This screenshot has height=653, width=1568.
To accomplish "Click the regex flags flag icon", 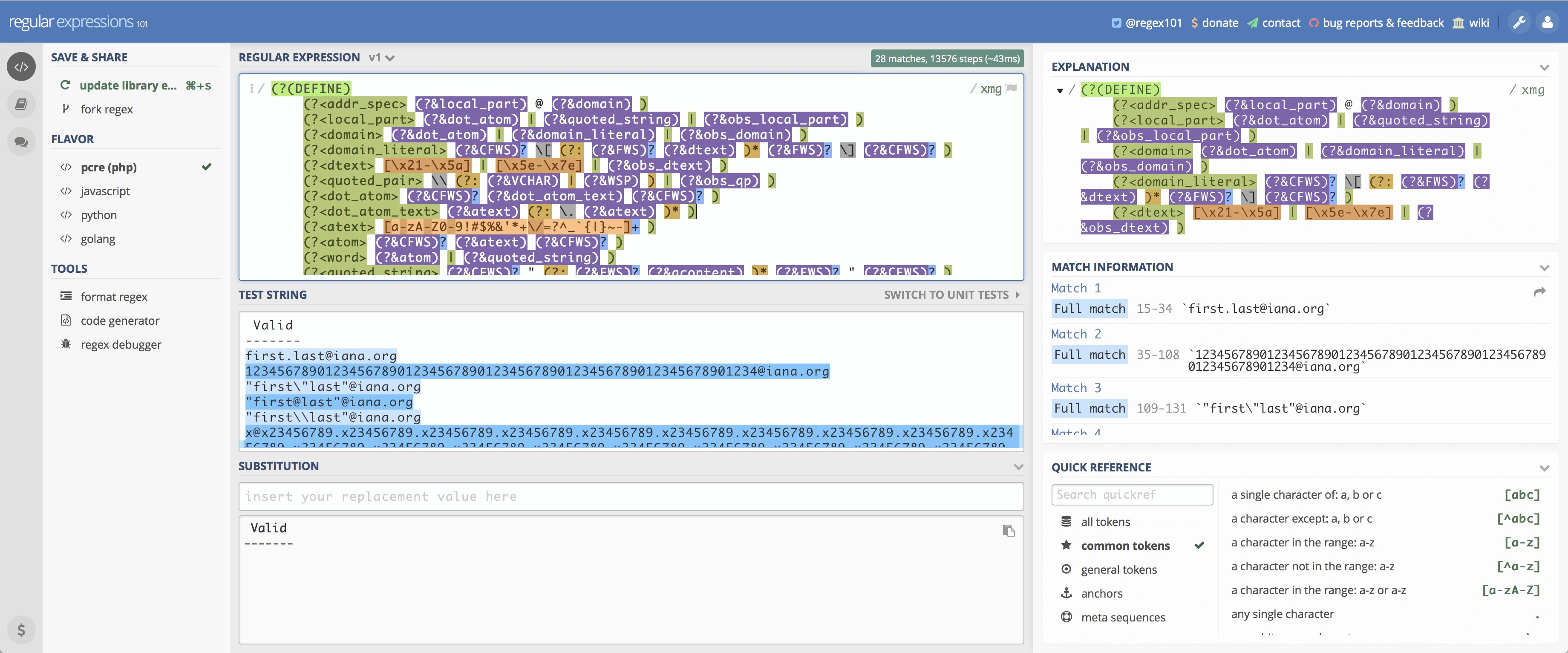I will click(x=1011, y=88).
